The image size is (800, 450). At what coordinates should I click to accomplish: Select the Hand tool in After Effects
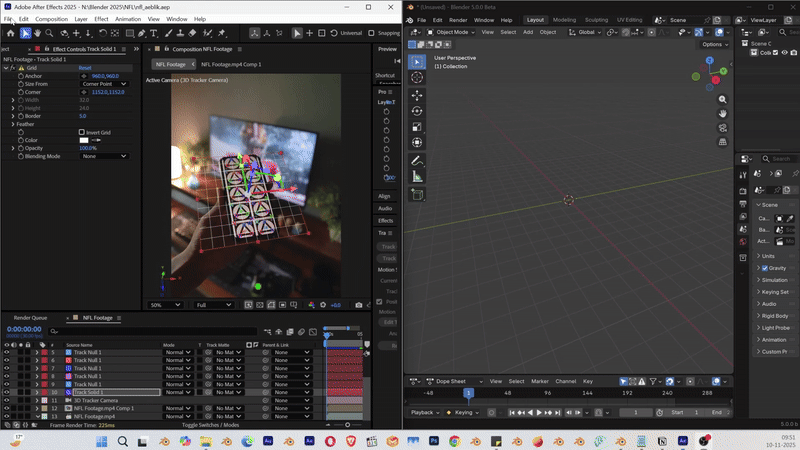[x=37, y=33]
